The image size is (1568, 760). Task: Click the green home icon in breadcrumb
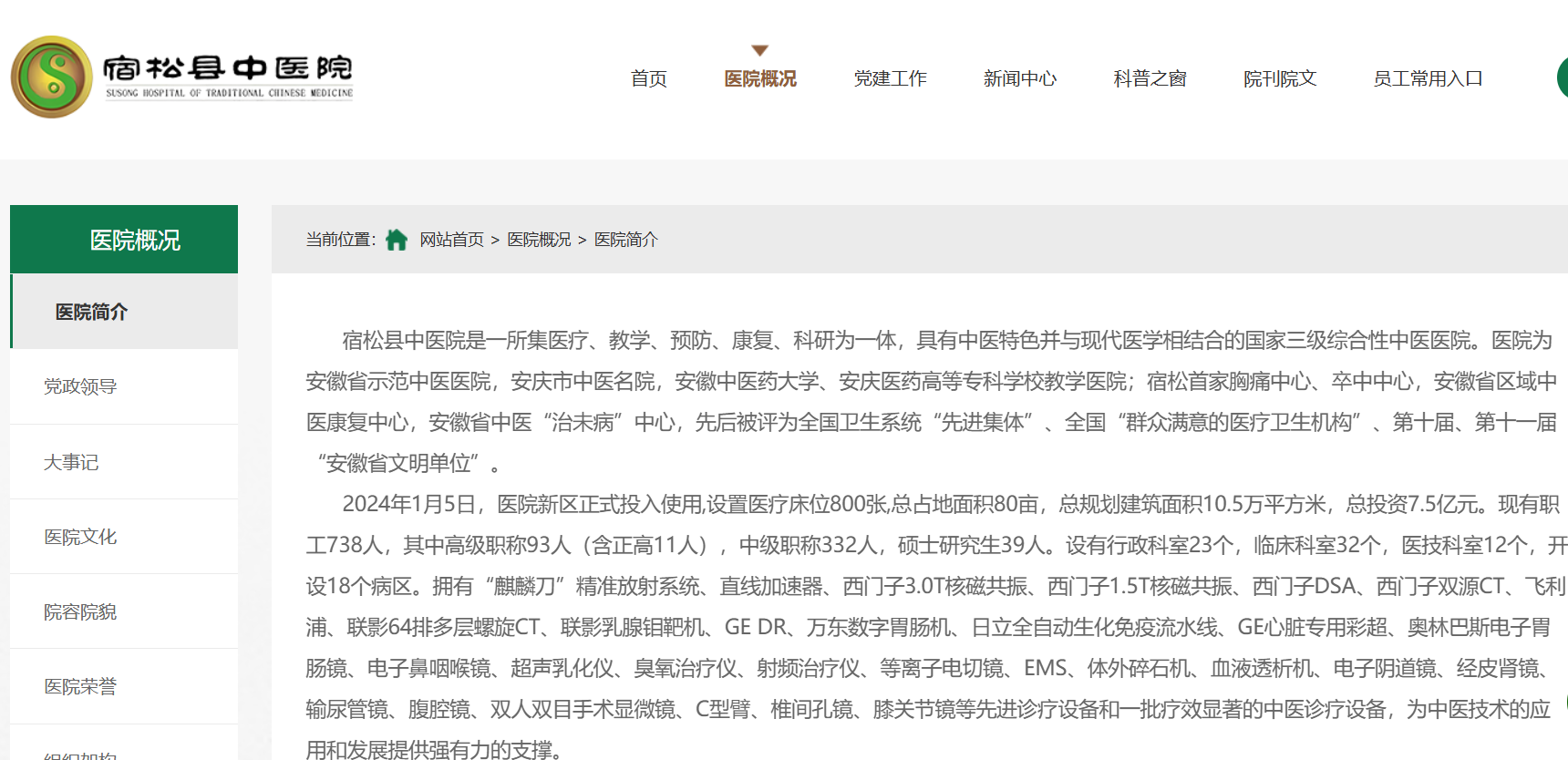[397, 240]
